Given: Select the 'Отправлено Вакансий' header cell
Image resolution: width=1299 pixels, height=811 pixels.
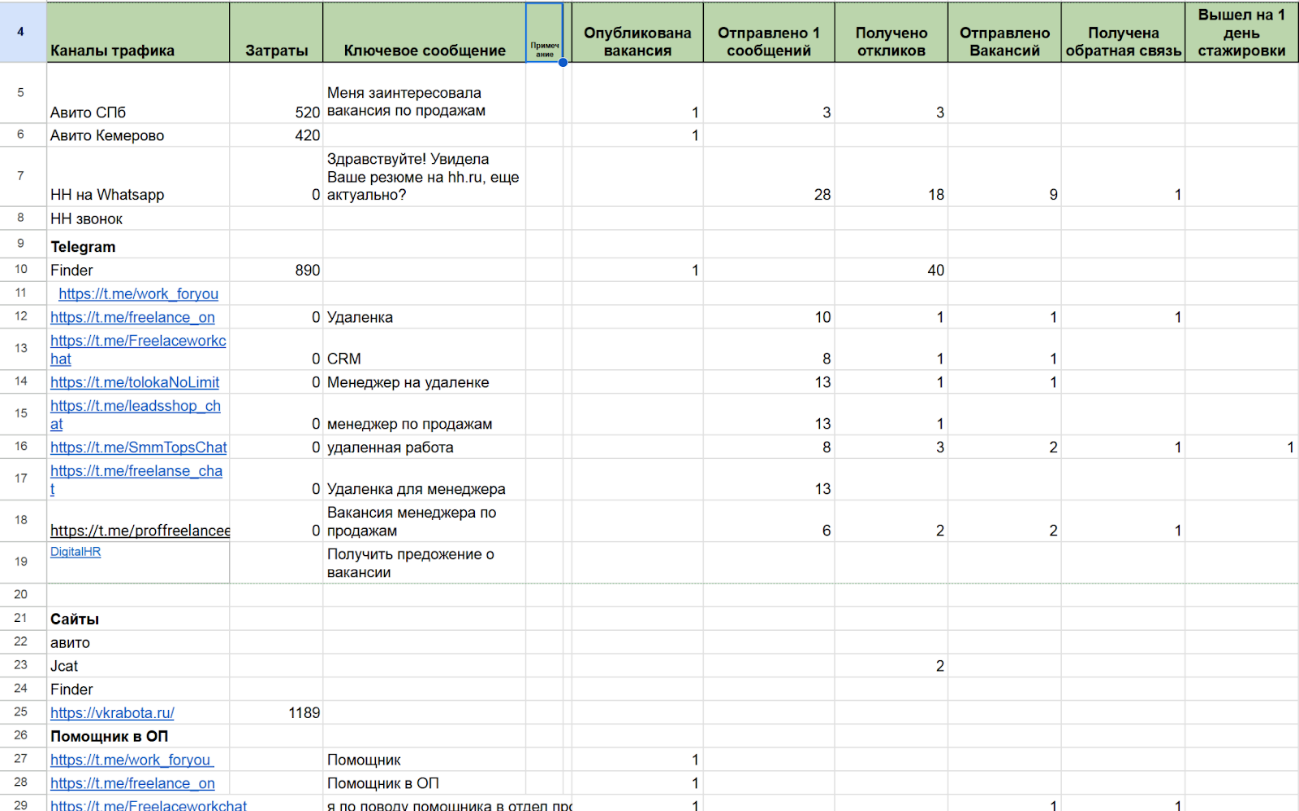Looking at the screenshot, I should point(1004,32).
